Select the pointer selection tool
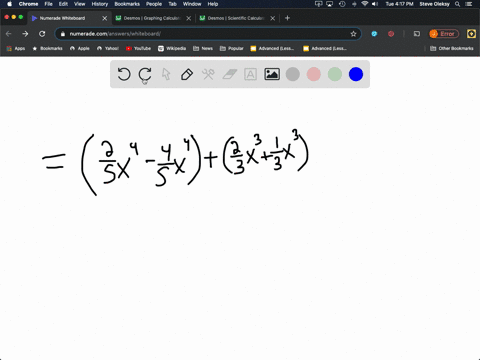This screenshot has height=360, width=480. pyautogui.click(x=166, y=74)
